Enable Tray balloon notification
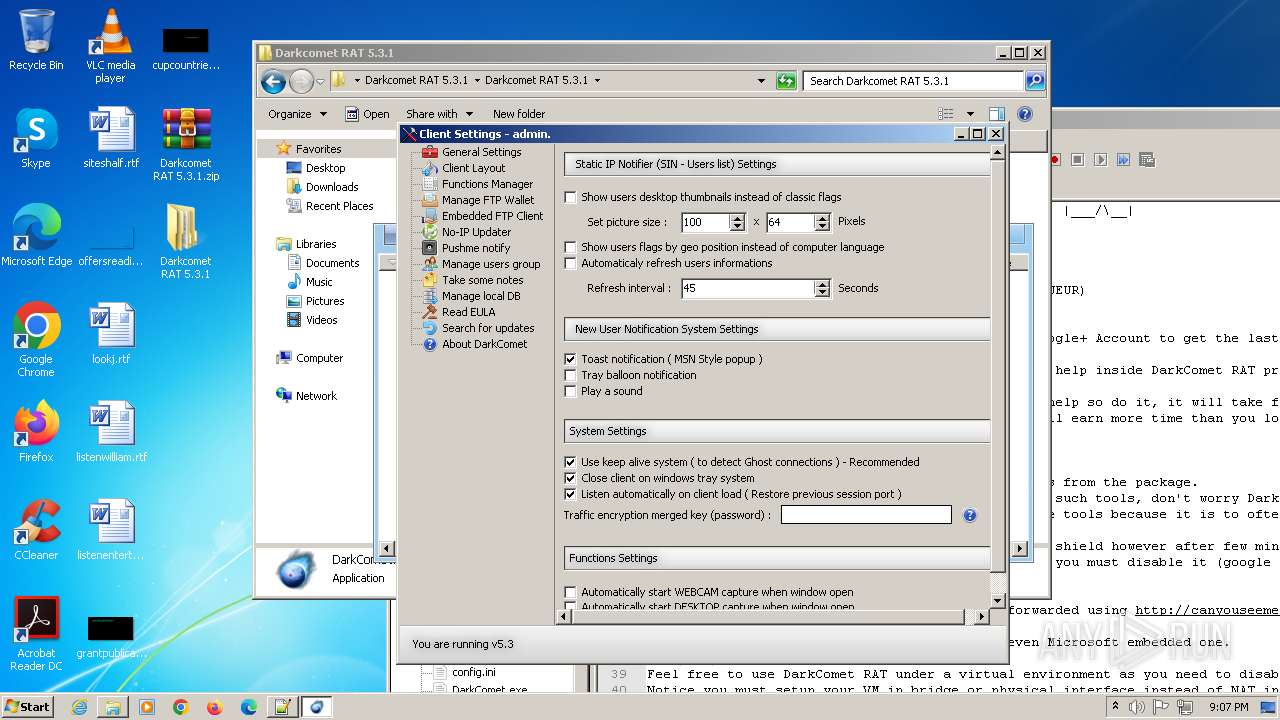Image resolution: width=1280 pixels, height=720 pixels. [571, 375]
